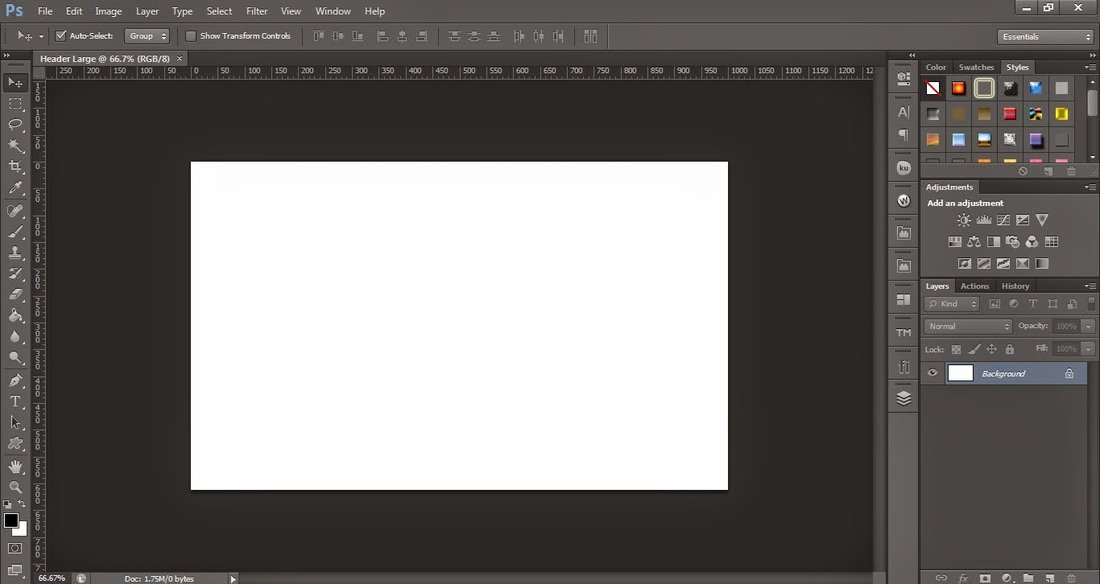Switch foreground and background colors
This screenshot has width=1100, height=584.
point(22,504)
